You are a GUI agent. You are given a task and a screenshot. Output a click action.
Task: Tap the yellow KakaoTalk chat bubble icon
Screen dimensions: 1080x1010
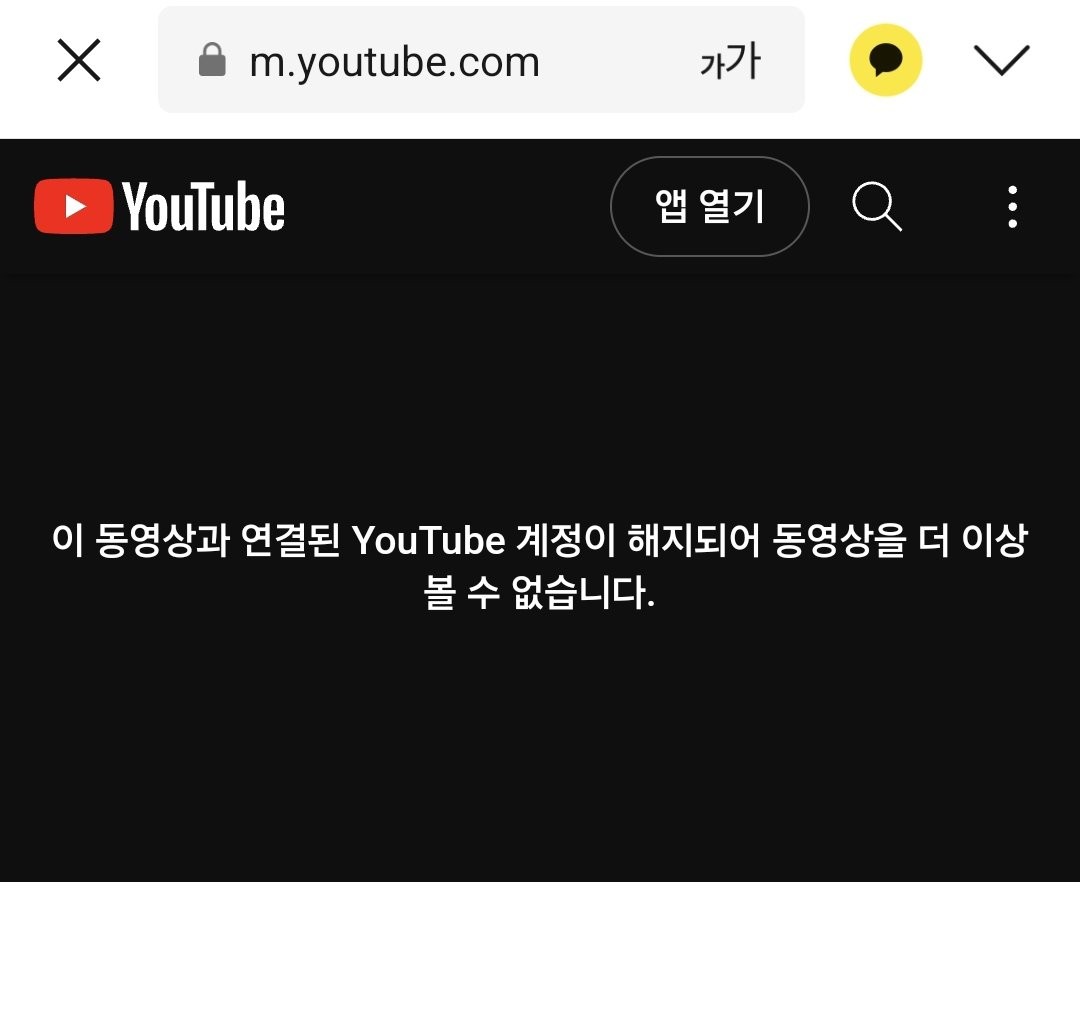[x=885, y=60]
